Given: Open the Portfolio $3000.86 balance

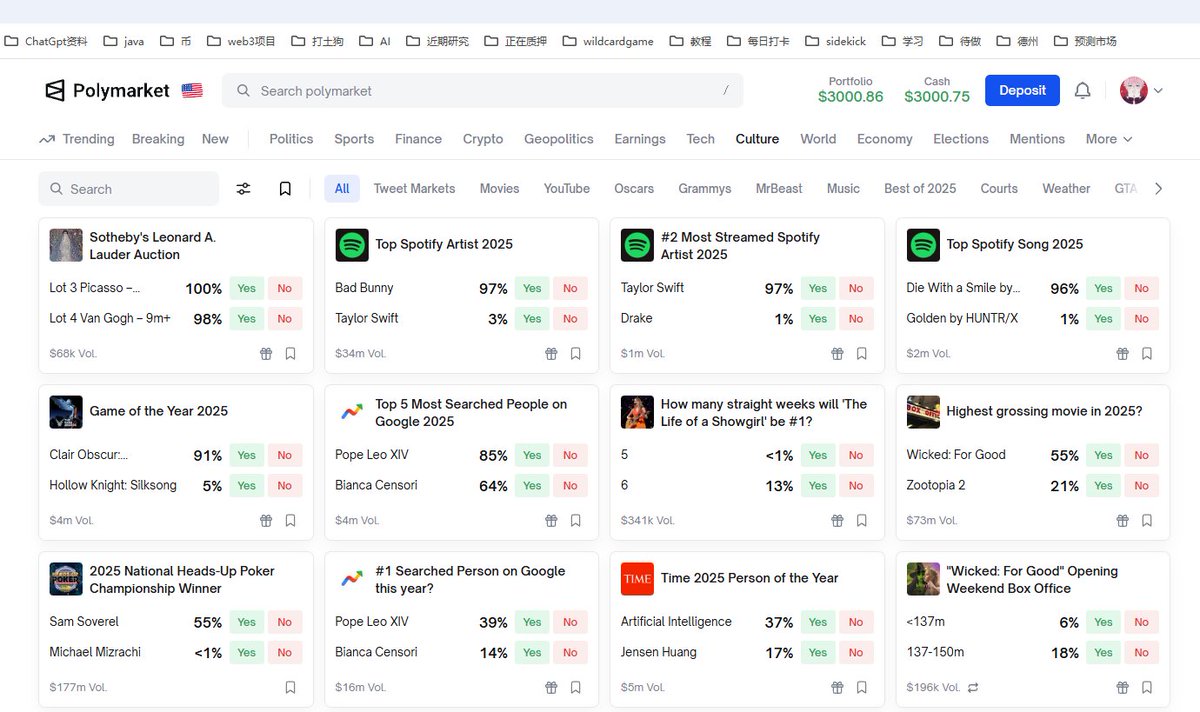Looking at the screenshot, I should tap(851, 90).
